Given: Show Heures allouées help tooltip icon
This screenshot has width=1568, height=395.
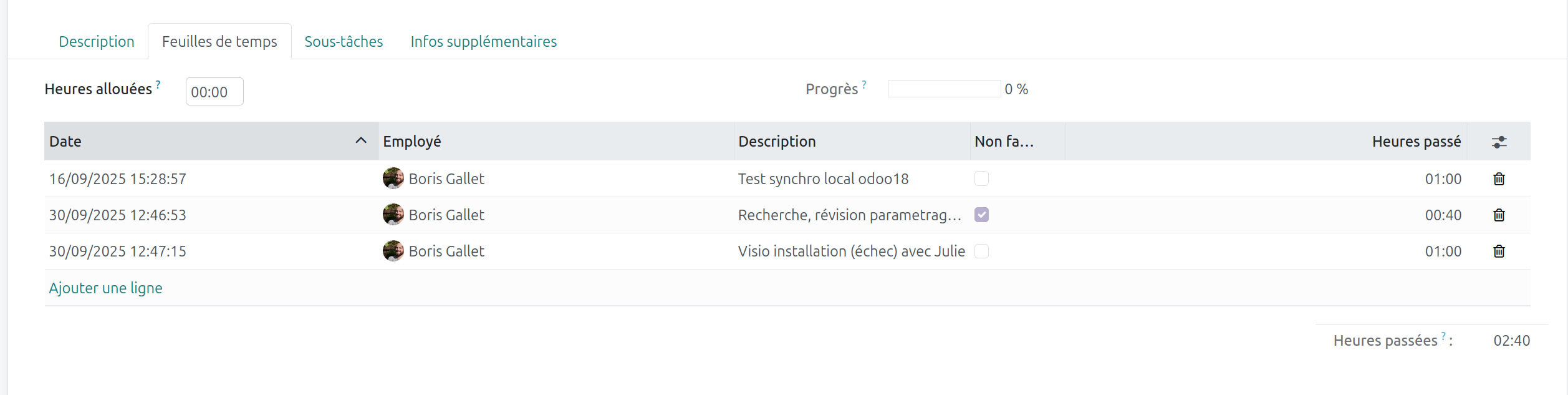Looking at the screenshot, I should pyautogui.click(x=158, y=84).
